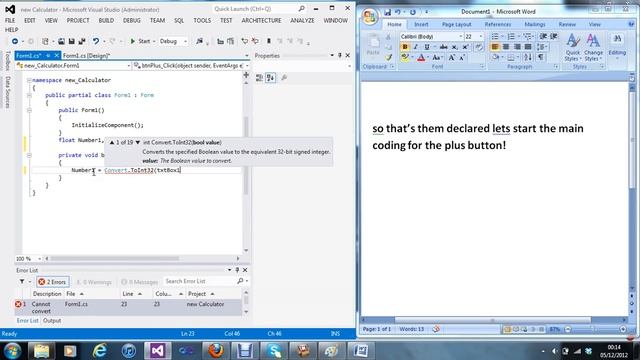Click Strikethrough in Word Font group

click(x=444, y=47)
